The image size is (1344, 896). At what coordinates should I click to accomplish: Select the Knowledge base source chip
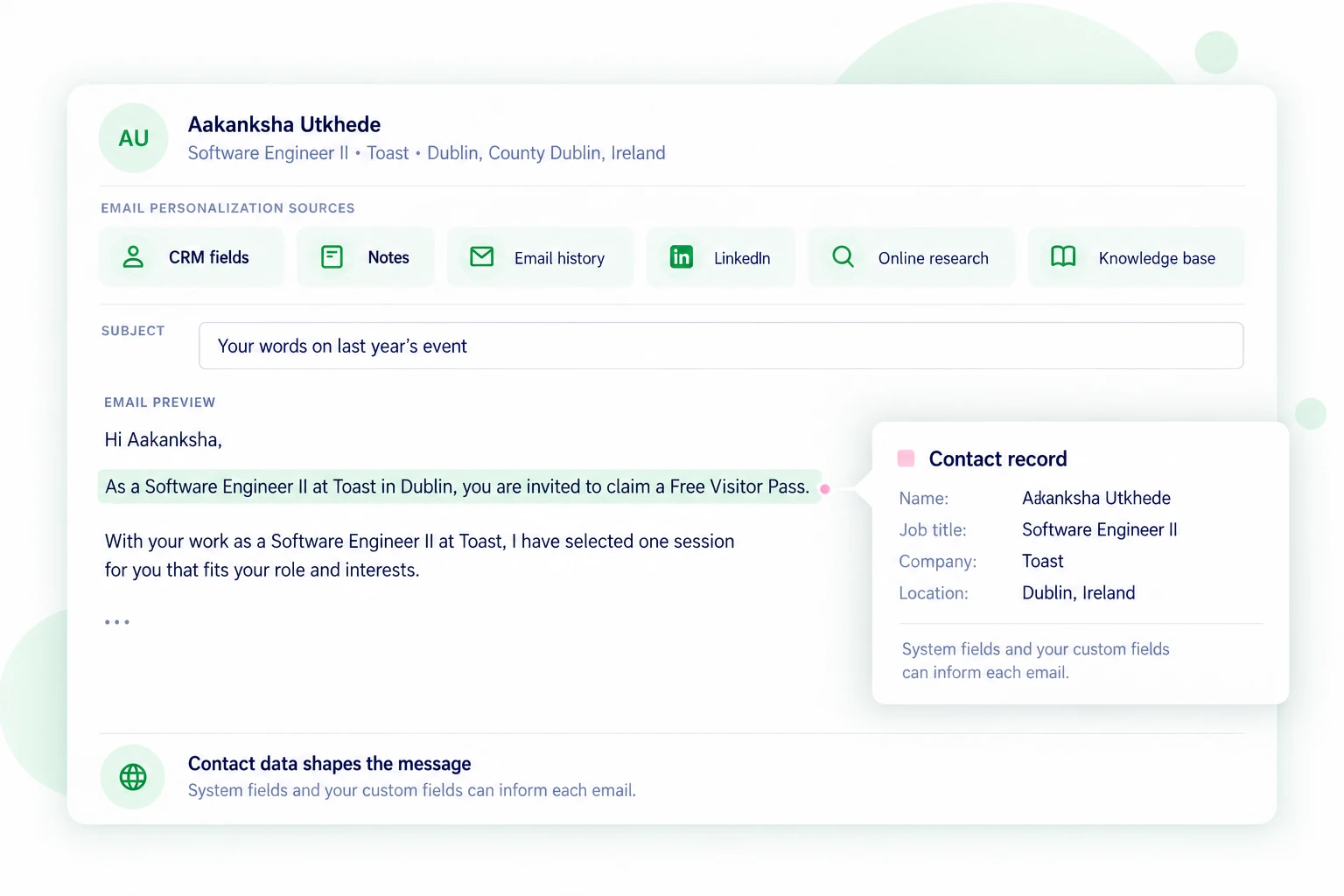click(1136, 257)
